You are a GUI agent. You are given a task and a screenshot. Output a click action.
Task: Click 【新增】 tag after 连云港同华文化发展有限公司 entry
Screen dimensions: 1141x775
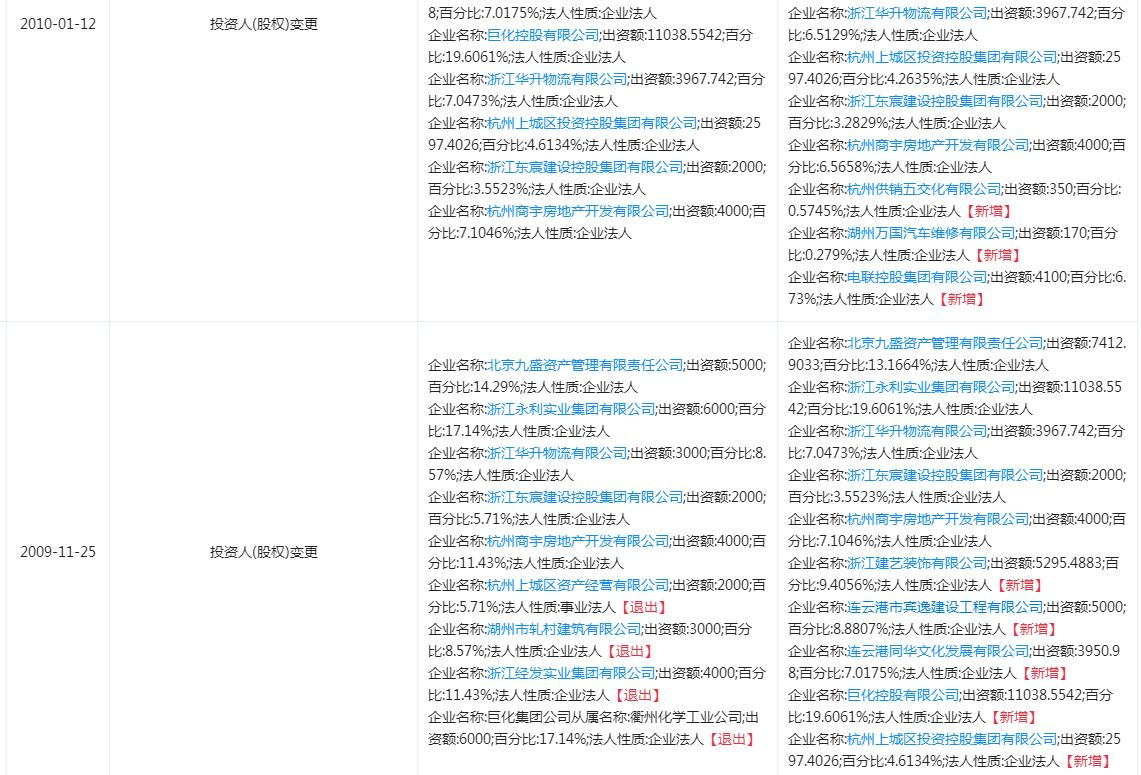[1044, 673]
